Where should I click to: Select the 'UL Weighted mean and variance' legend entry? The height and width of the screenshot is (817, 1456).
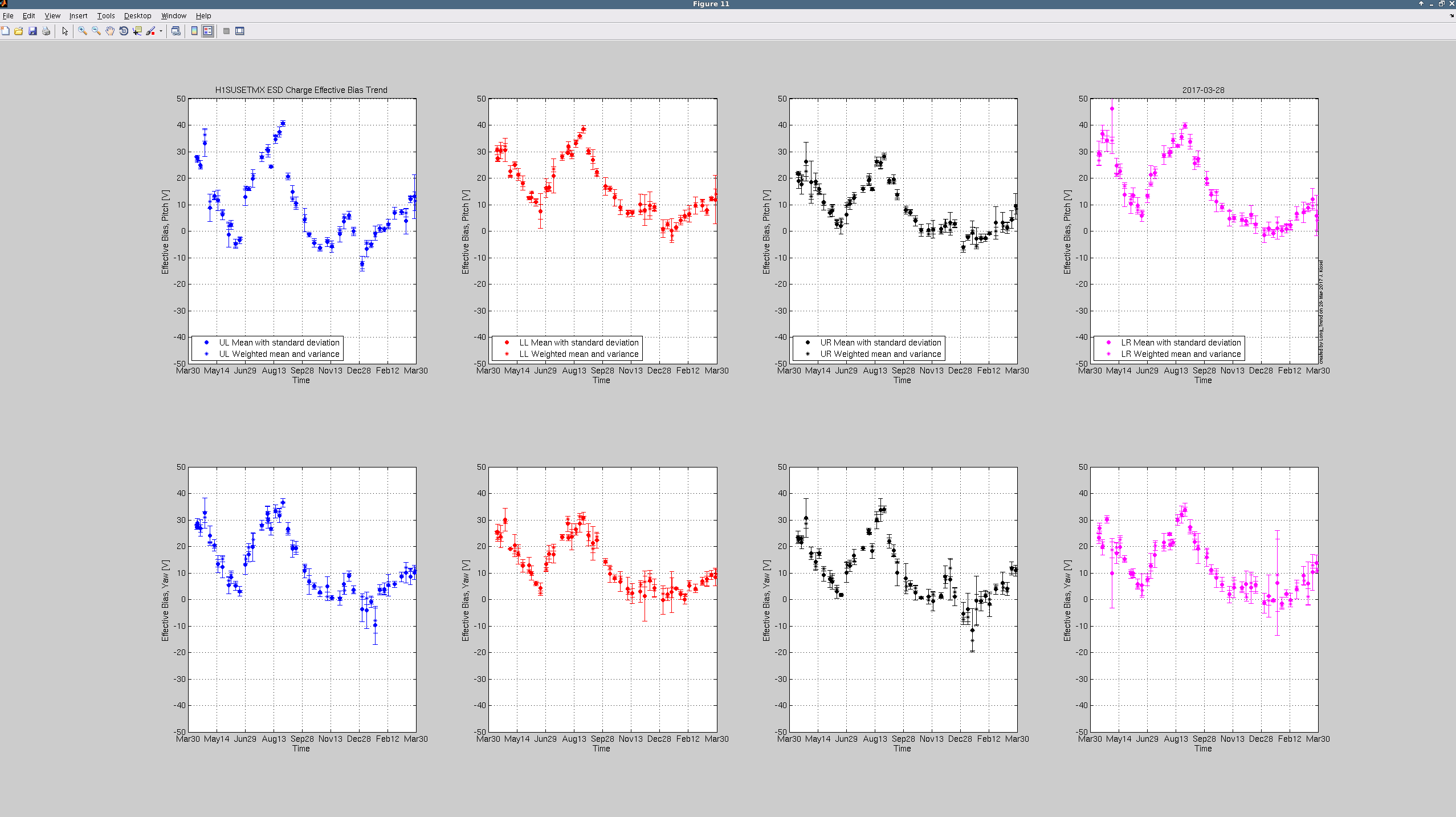(279, 354)
